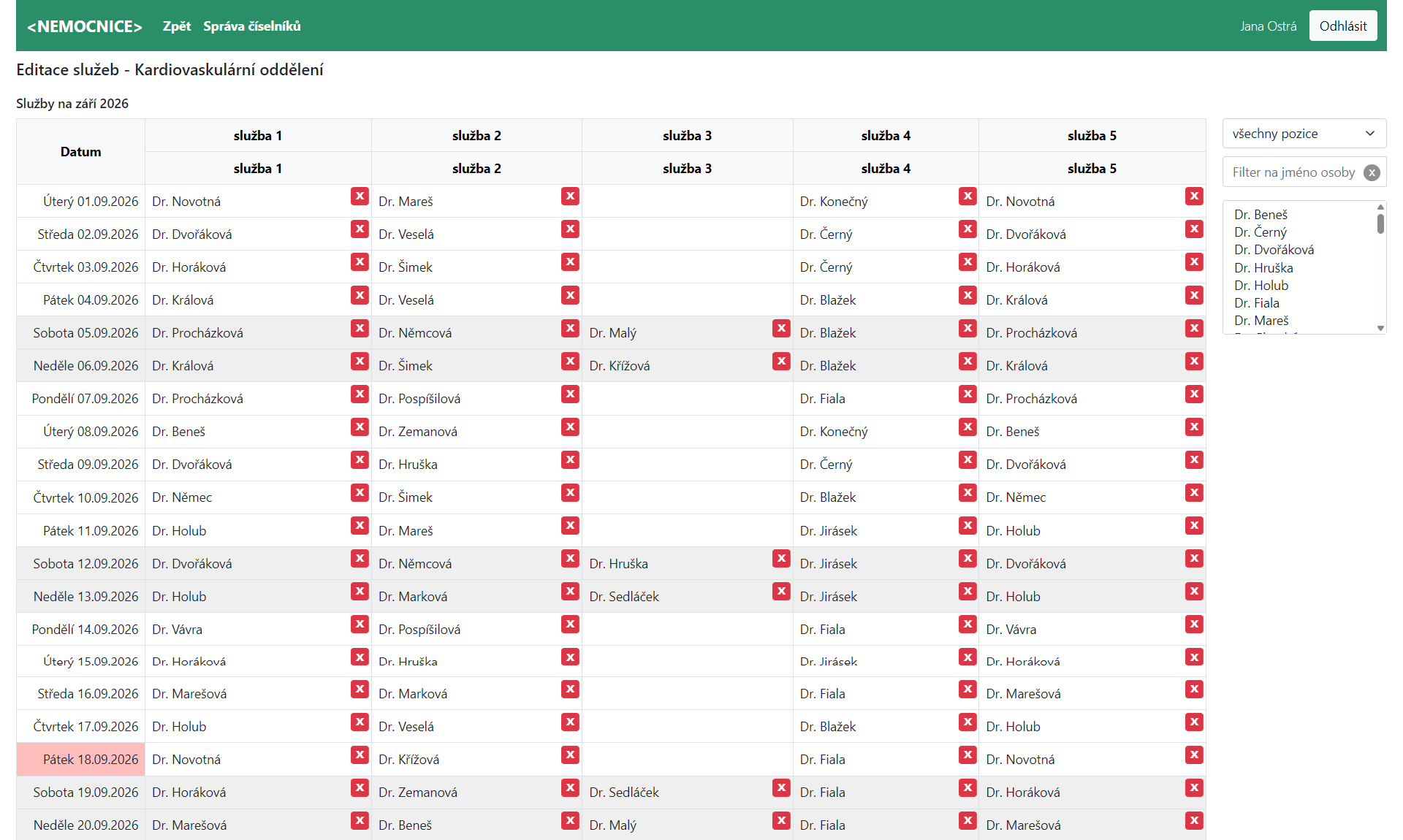Viewport: 1403px width, 840px height.
Task: Delete Dr. Křížová from služba 3 on 06.09.2026
Action: (x=781, y=361)
